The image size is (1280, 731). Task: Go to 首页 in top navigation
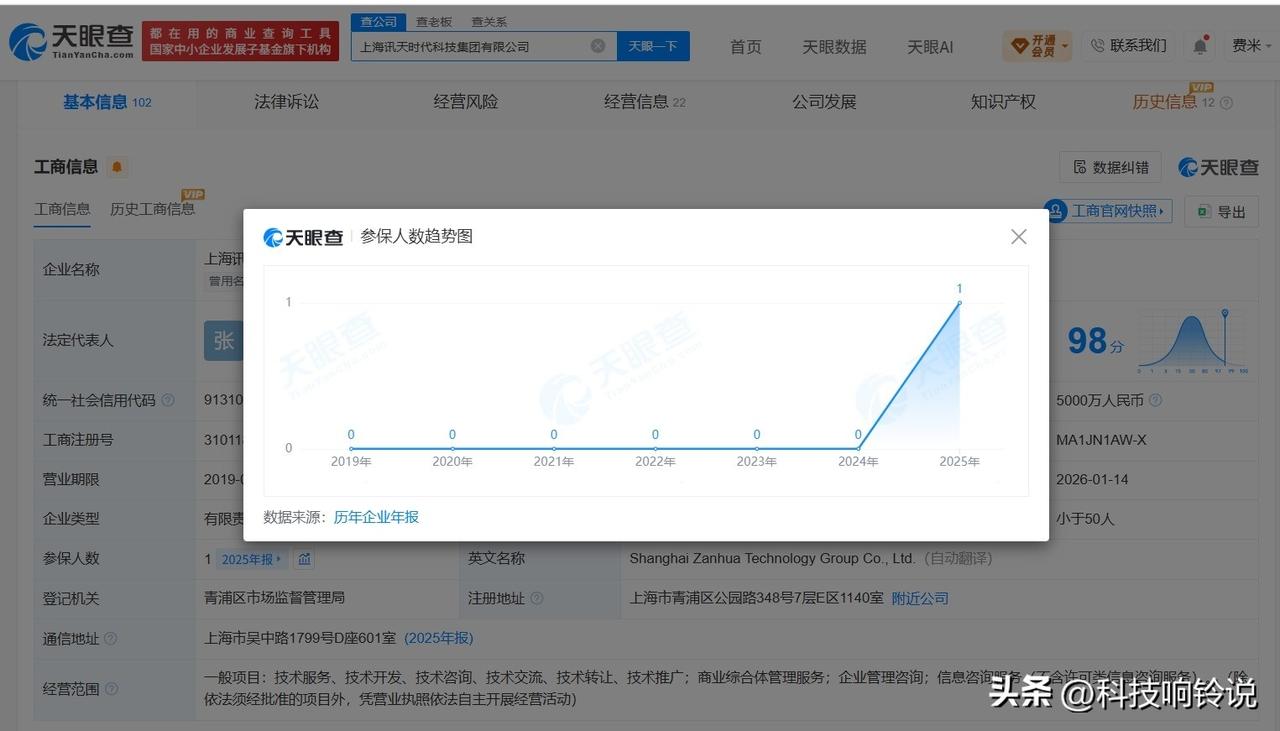745,47
